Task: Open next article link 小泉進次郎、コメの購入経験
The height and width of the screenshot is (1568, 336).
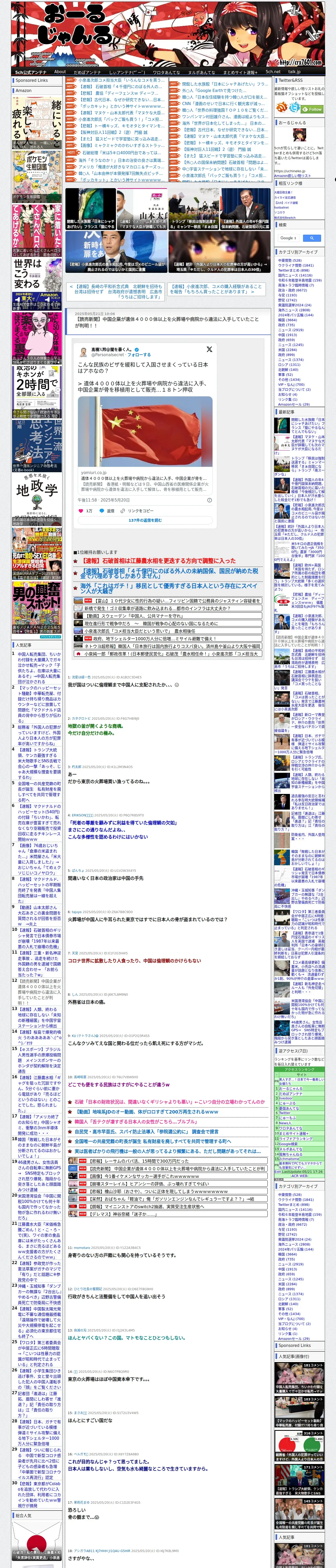Action: tap(216, 289)
